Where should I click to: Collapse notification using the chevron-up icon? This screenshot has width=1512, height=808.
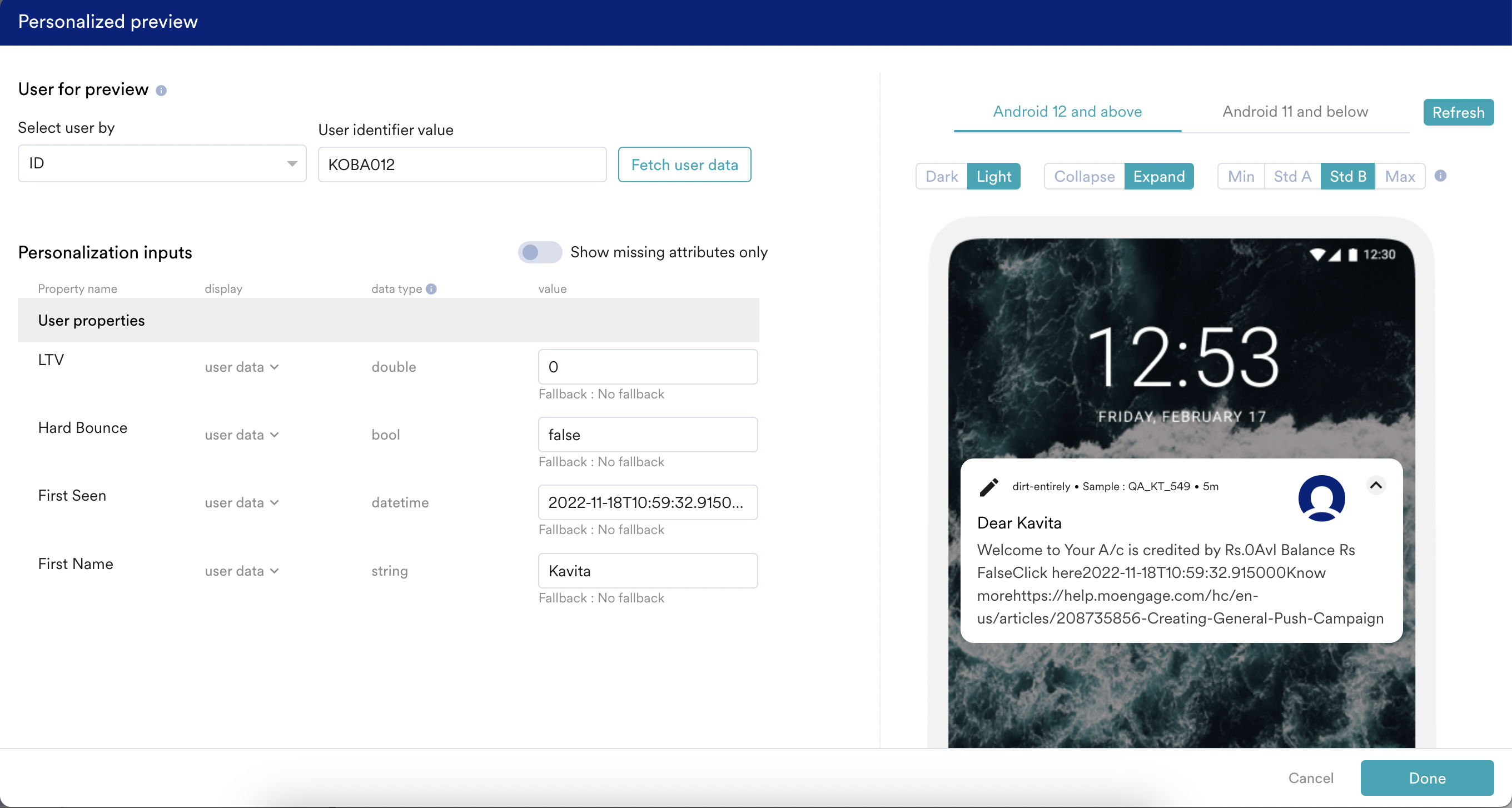coord(1376,485)
